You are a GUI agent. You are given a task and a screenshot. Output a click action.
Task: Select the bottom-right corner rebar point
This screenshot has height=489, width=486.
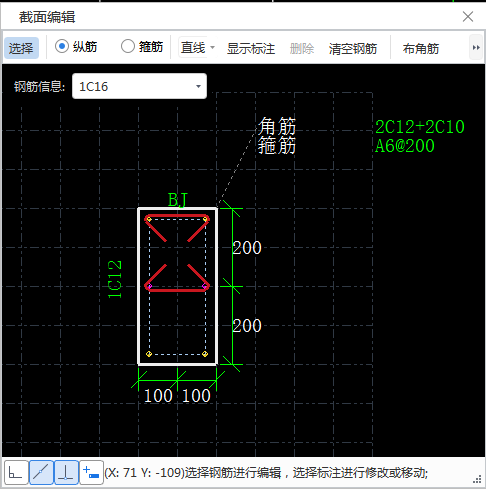click(205, 354)
